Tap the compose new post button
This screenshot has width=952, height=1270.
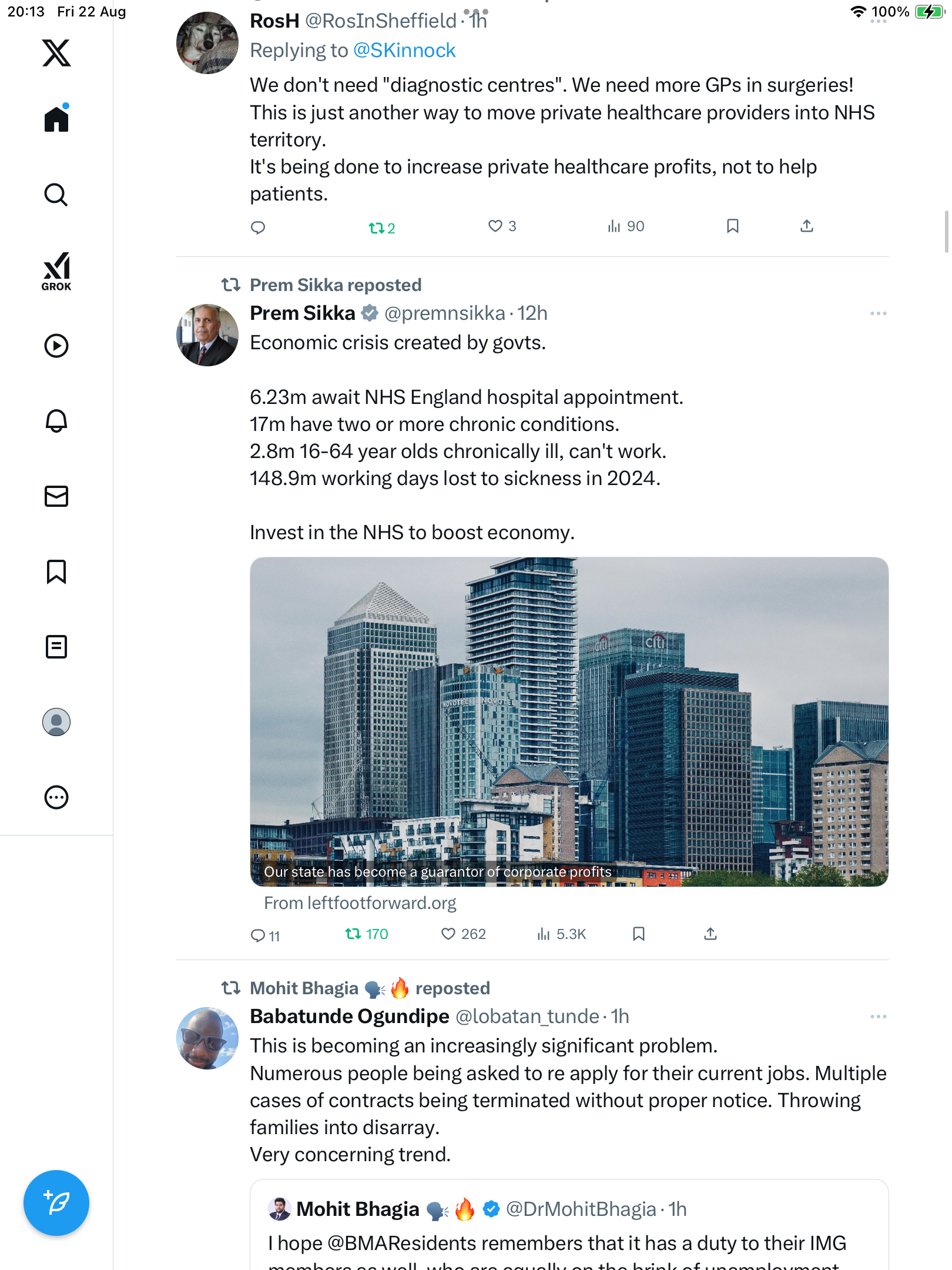[x=56, y=1203]
